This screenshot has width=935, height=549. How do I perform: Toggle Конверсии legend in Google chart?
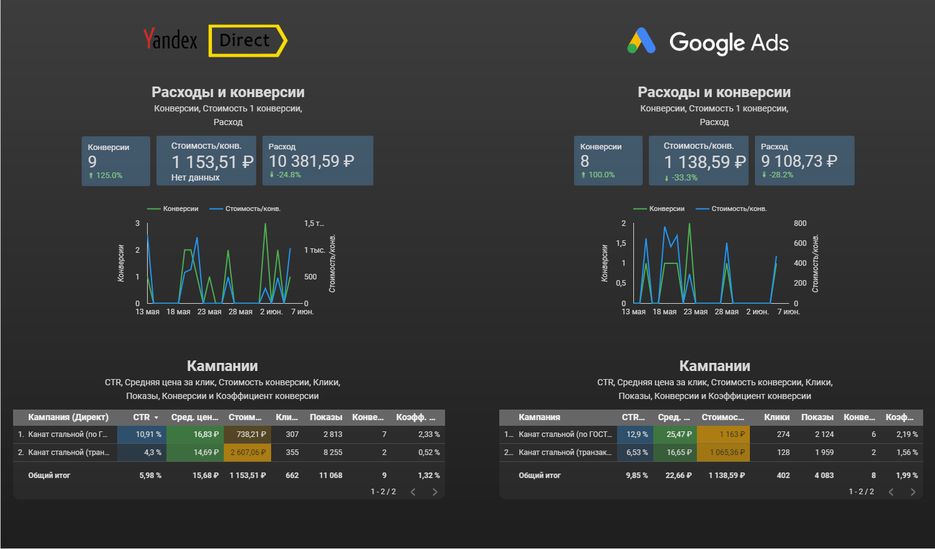[x=659, y=209]
